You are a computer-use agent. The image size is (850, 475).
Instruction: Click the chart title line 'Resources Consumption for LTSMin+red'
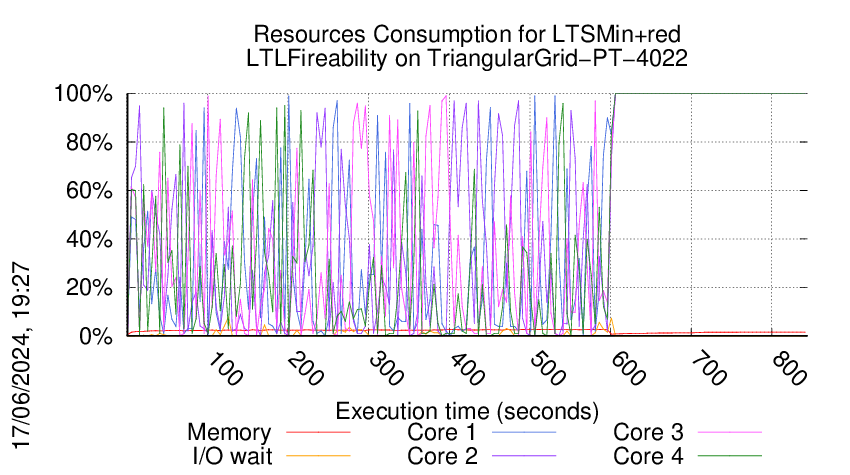point(467,34)
